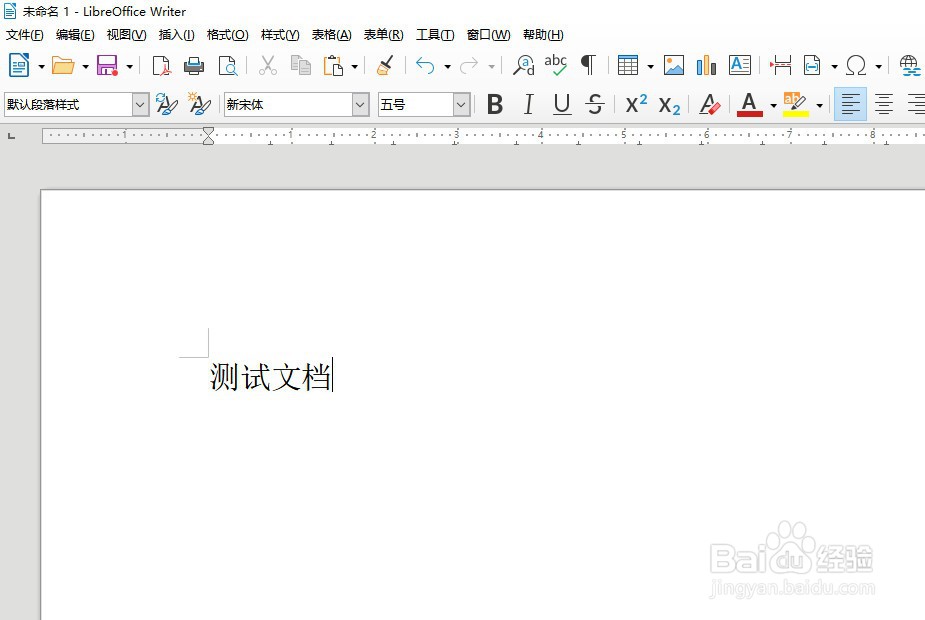Click the Print button

tap(192, 65)
